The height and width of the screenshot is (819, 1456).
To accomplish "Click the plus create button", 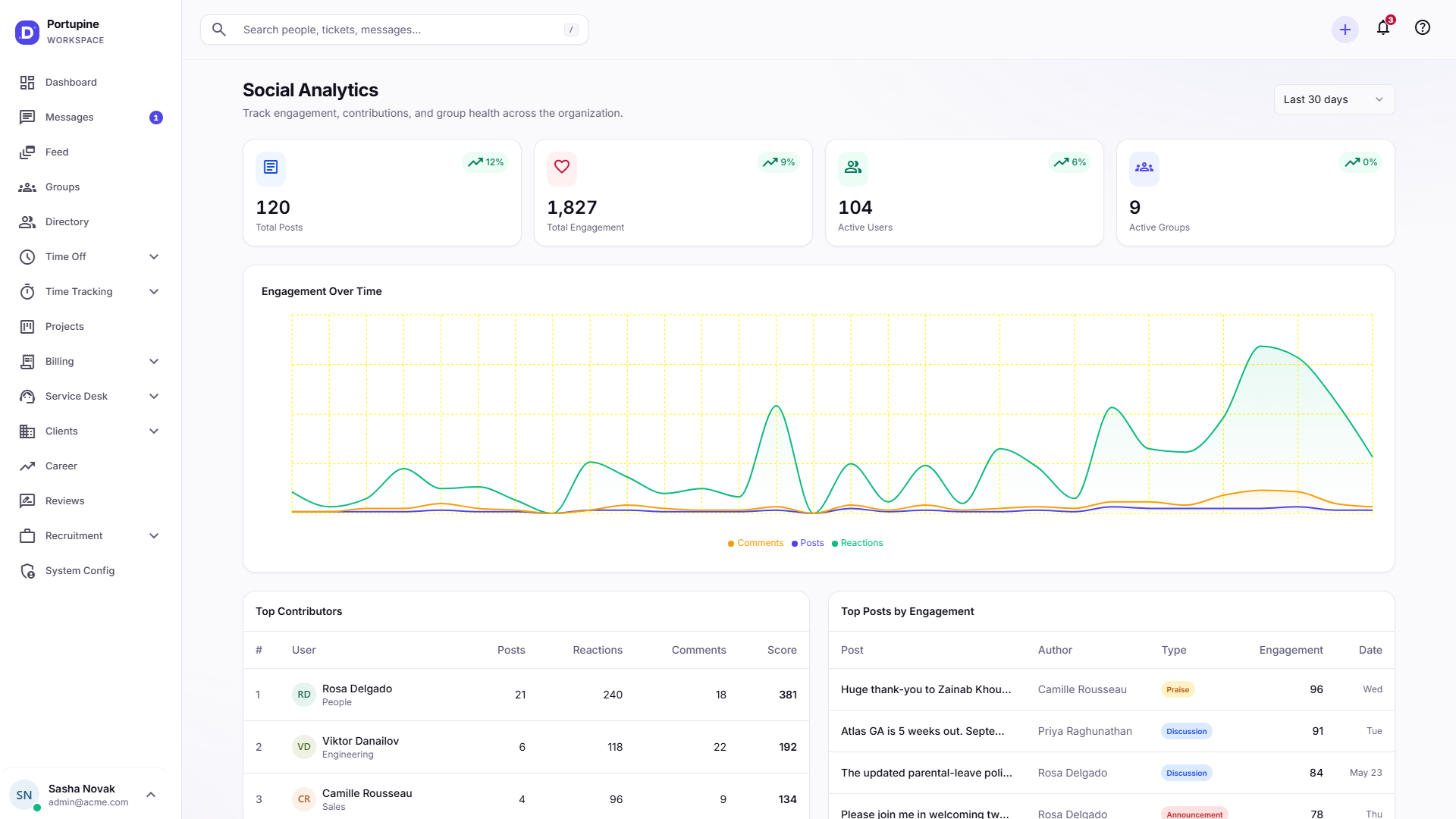I will pos(1345,30).
